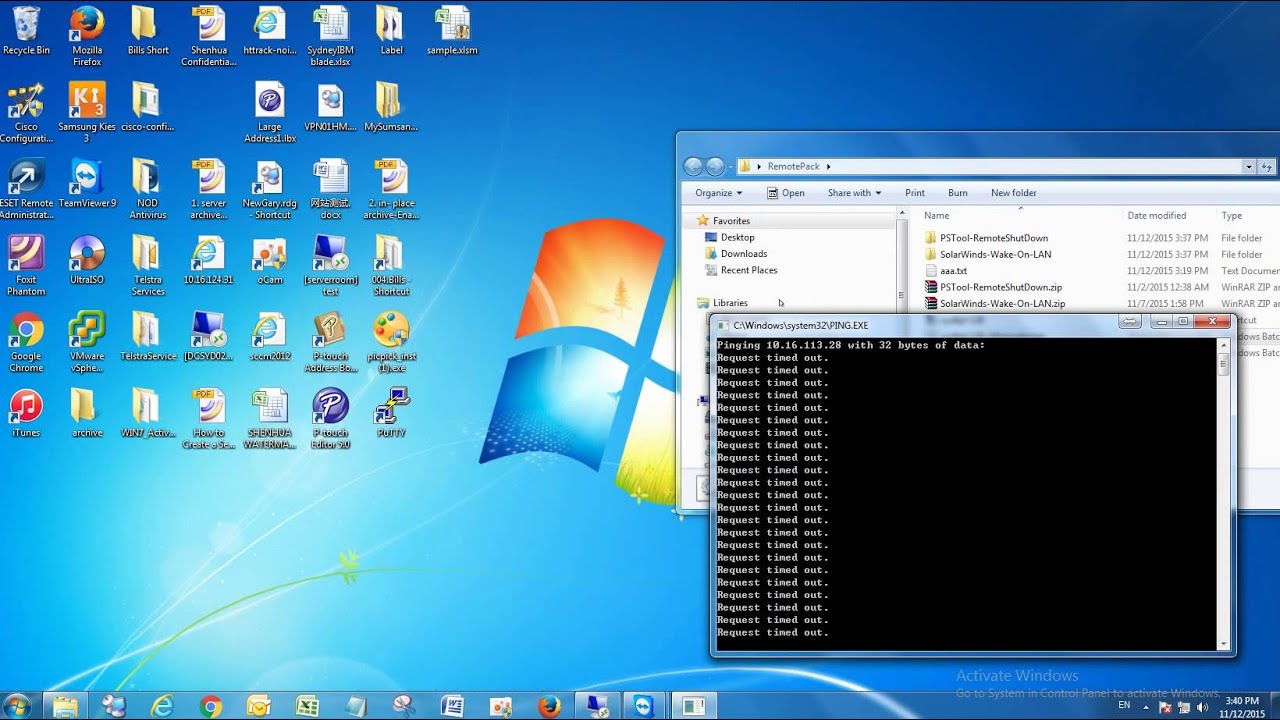
Task: Expand the Organize dropdown menu
Action: (x=719, y=193)
